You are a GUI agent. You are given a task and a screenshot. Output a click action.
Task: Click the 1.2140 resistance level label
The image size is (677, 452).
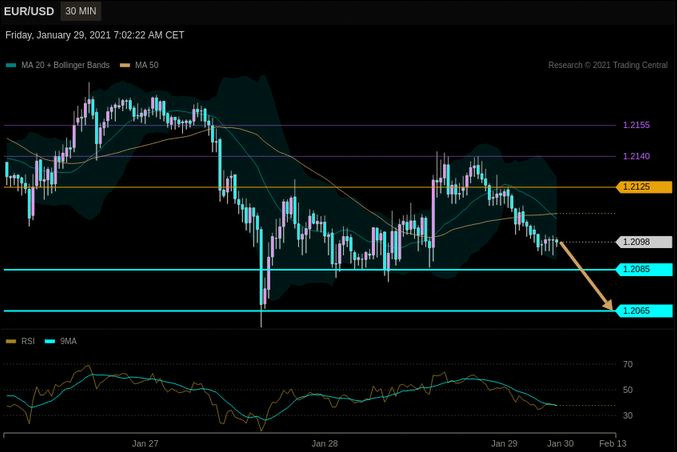(636, 156)
